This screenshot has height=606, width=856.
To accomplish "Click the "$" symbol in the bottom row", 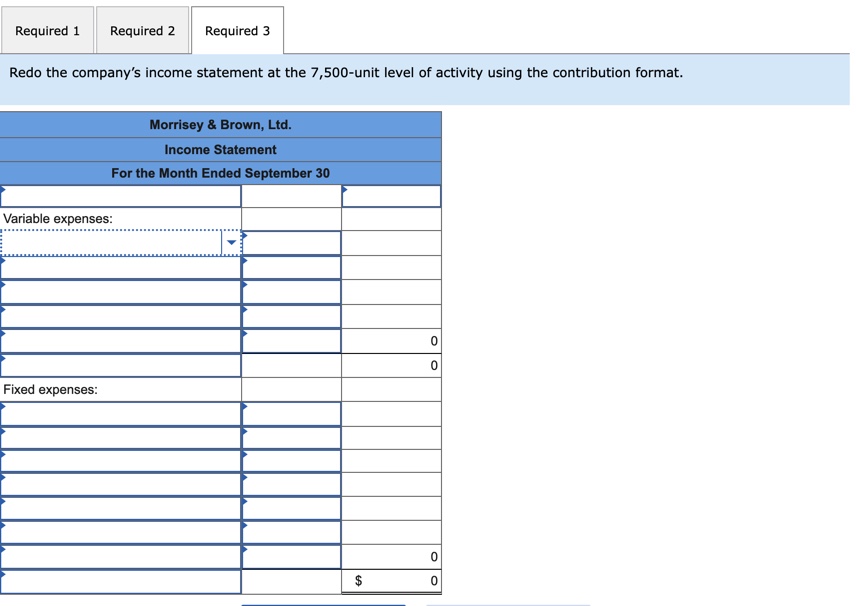I will [359, 580].
